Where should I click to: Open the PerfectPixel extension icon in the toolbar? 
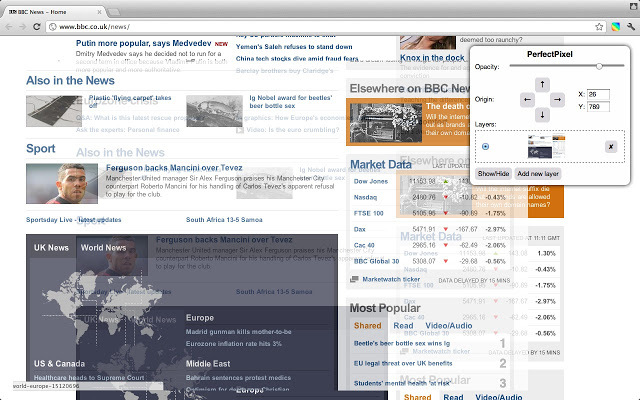pyautogui.click(x=616, y=27)
